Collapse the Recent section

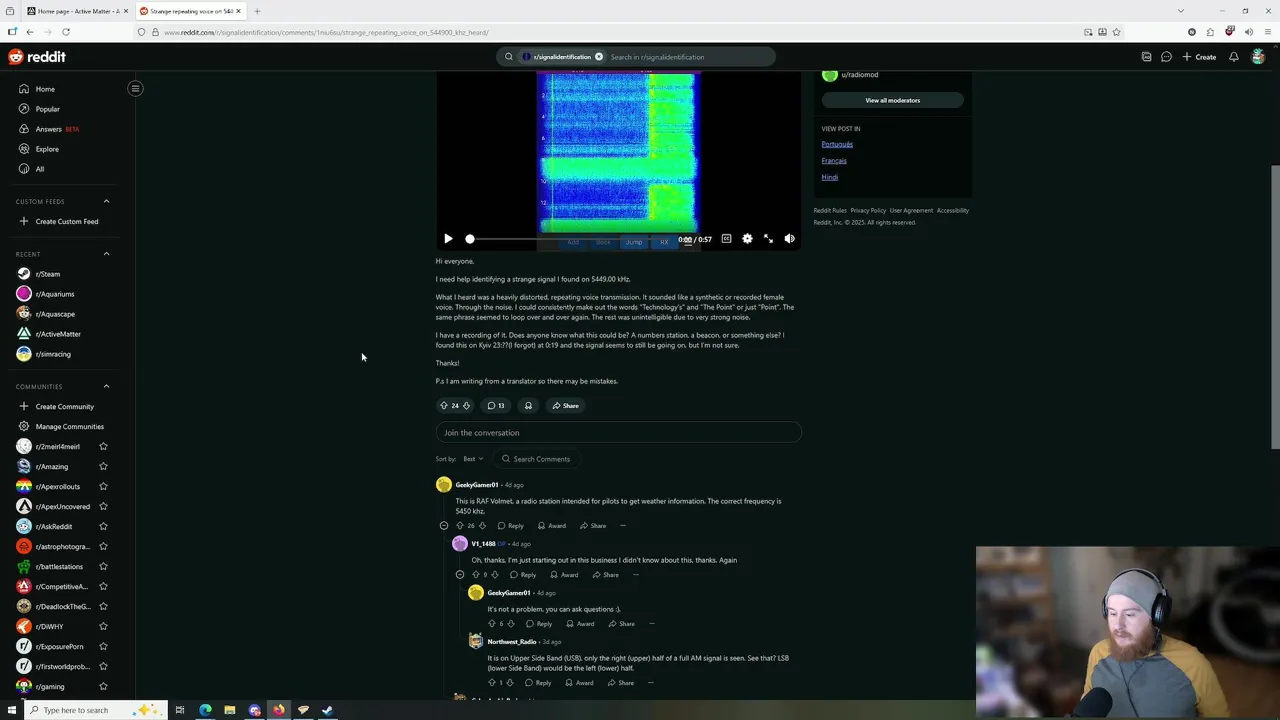(x=106, y=254)
